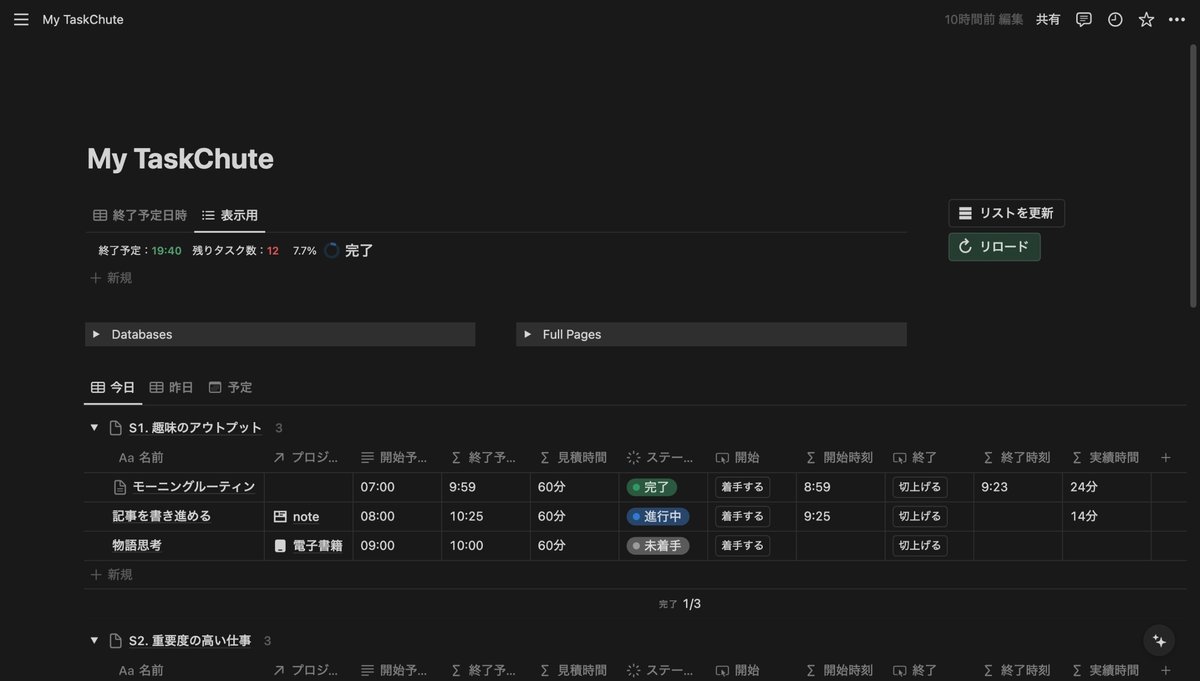Open the 物語思考 task
Image resolution: width=1200 pixels, height=681 pixels.
pyautogui.click(x=137, y=546)
